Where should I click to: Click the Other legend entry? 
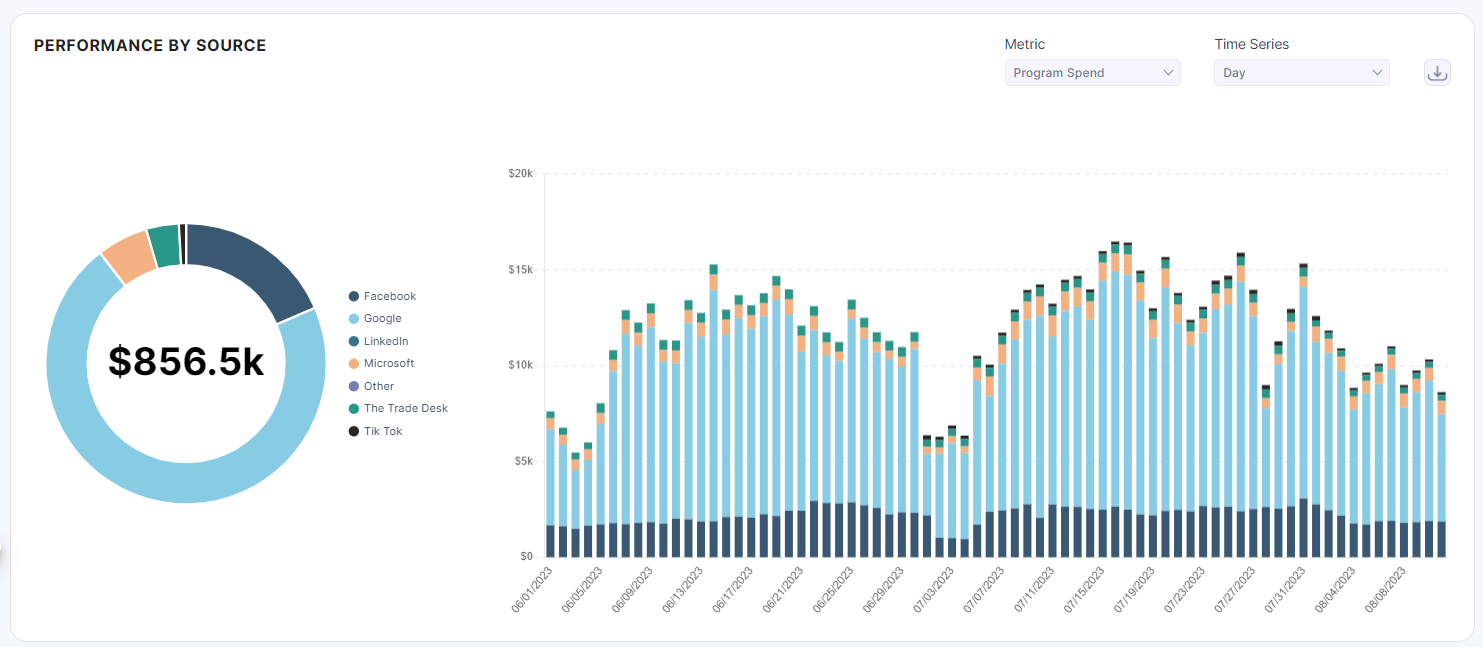point(378,386)
